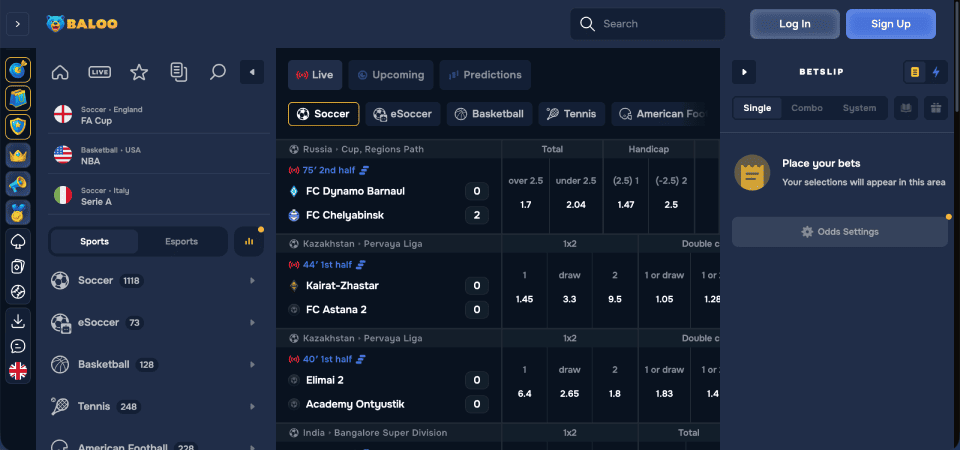This screenshot has height=450, width=960.
Task: Switch to the Upcoming tab
Action: click(391, 75)
